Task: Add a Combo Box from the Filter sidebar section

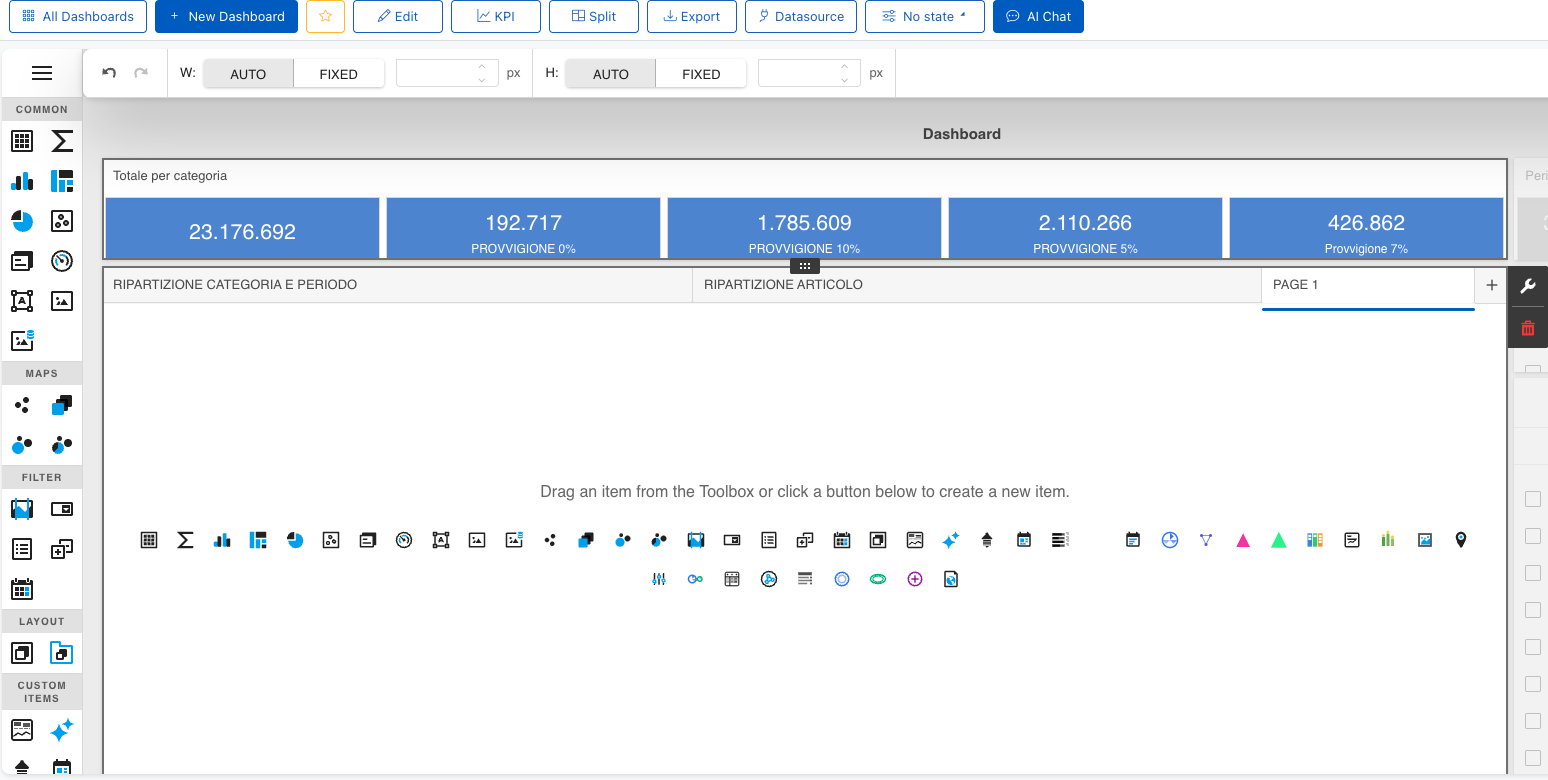Action: tap(62, 509)
